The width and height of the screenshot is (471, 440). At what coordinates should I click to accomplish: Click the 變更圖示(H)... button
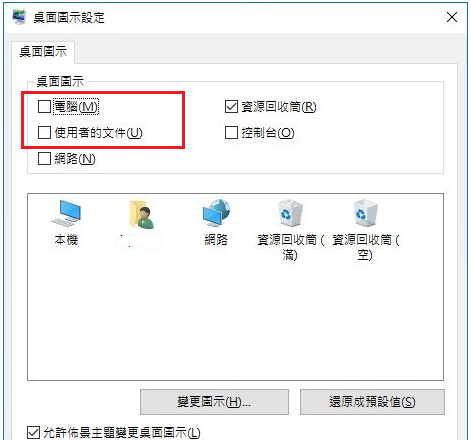[x=214, y=402]
